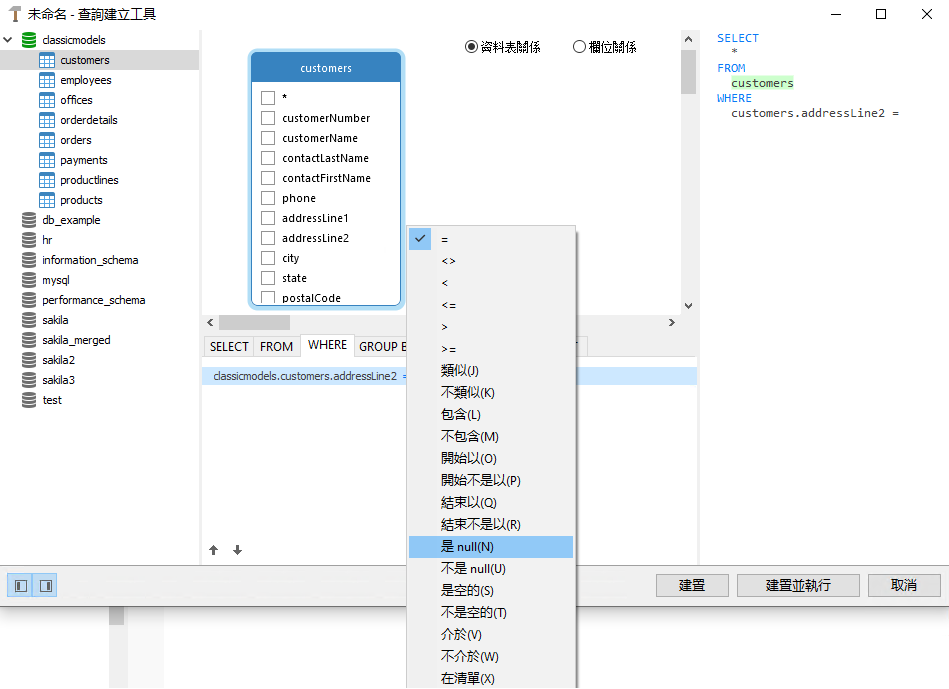Toggle the right pane layout icon
Screen dimensions: 949x689
pyautogui.click(x=45, y=585)
